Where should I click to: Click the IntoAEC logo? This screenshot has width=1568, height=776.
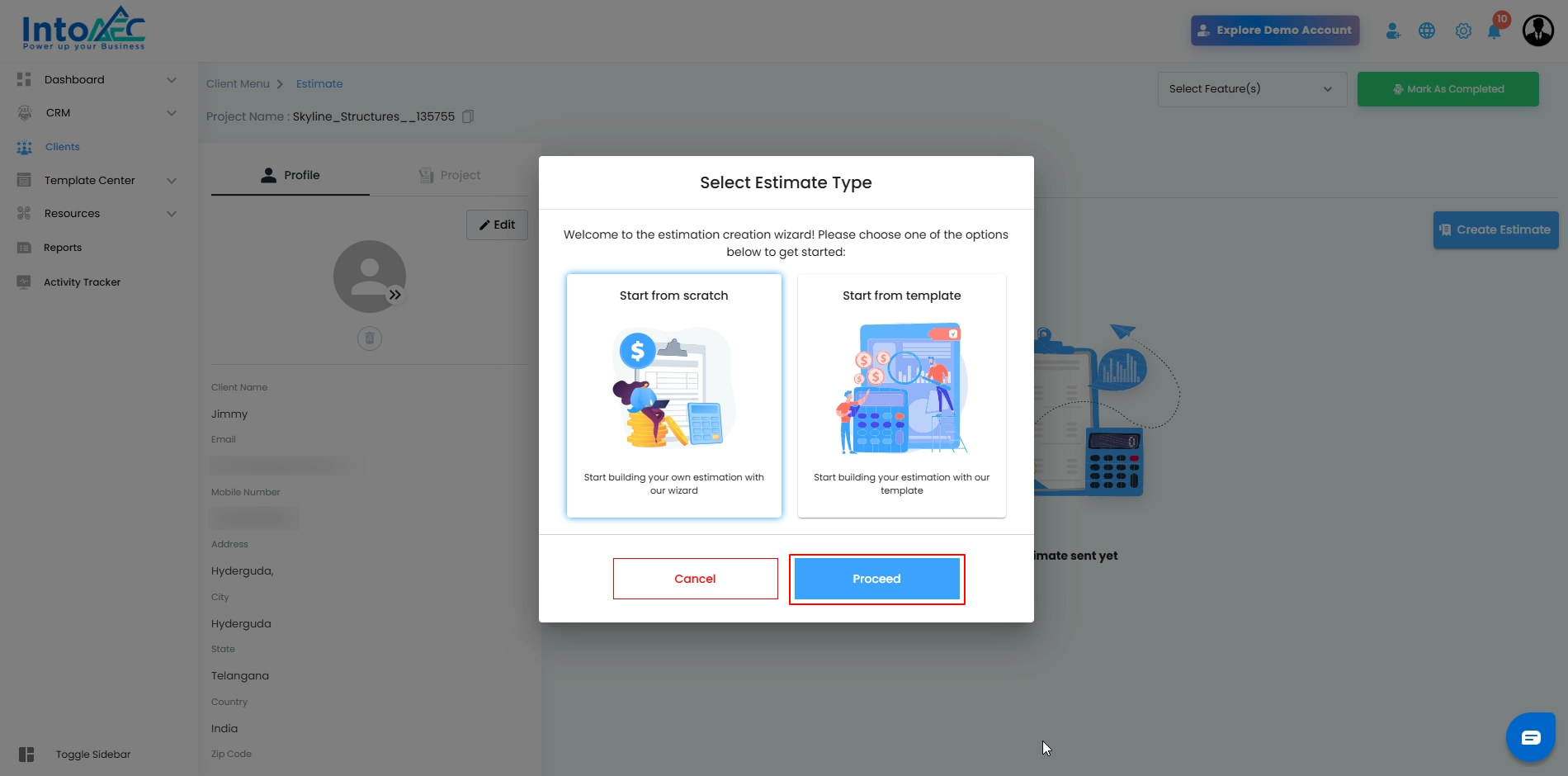pyautogui.click(x=83, y=30)
